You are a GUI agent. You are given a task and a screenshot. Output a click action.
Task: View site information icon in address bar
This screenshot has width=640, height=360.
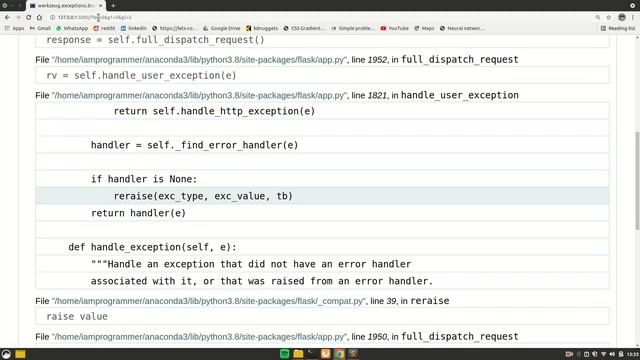coord(52,17)
